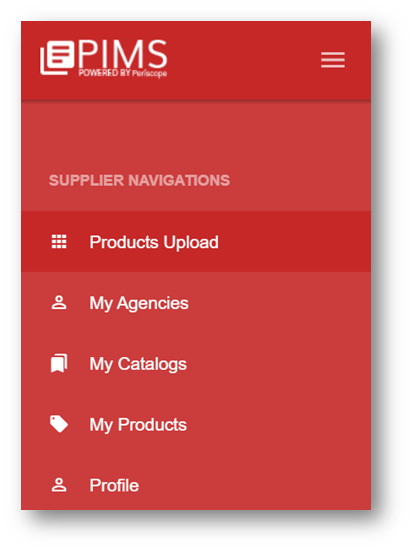Select My Products in the navigation
The width and height of the screenshot is (413, 552).
[x=196, y=424]
